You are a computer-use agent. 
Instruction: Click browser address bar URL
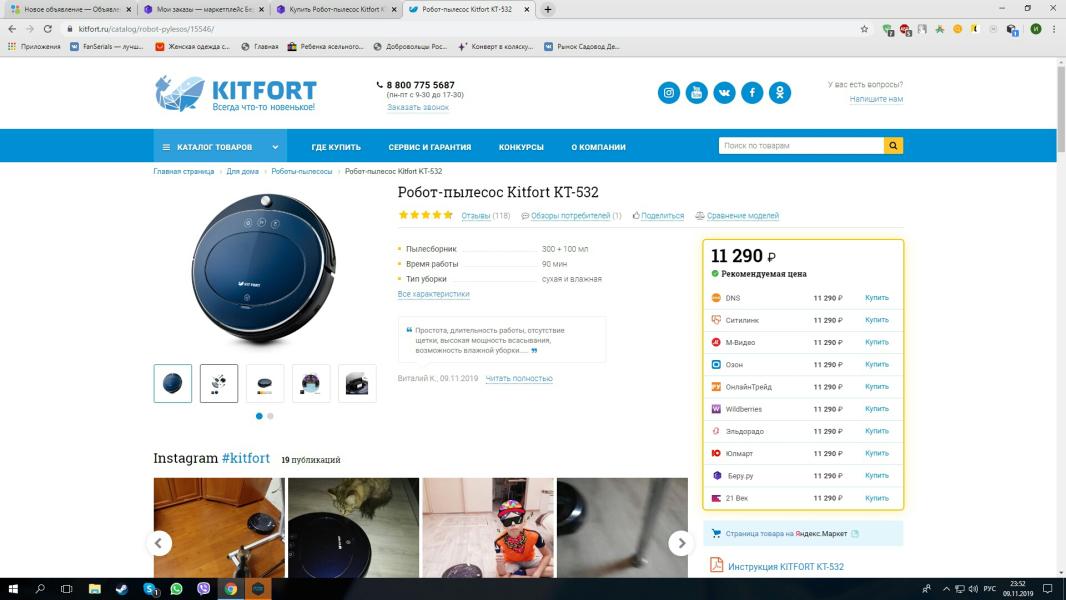(x=146, y=29)
